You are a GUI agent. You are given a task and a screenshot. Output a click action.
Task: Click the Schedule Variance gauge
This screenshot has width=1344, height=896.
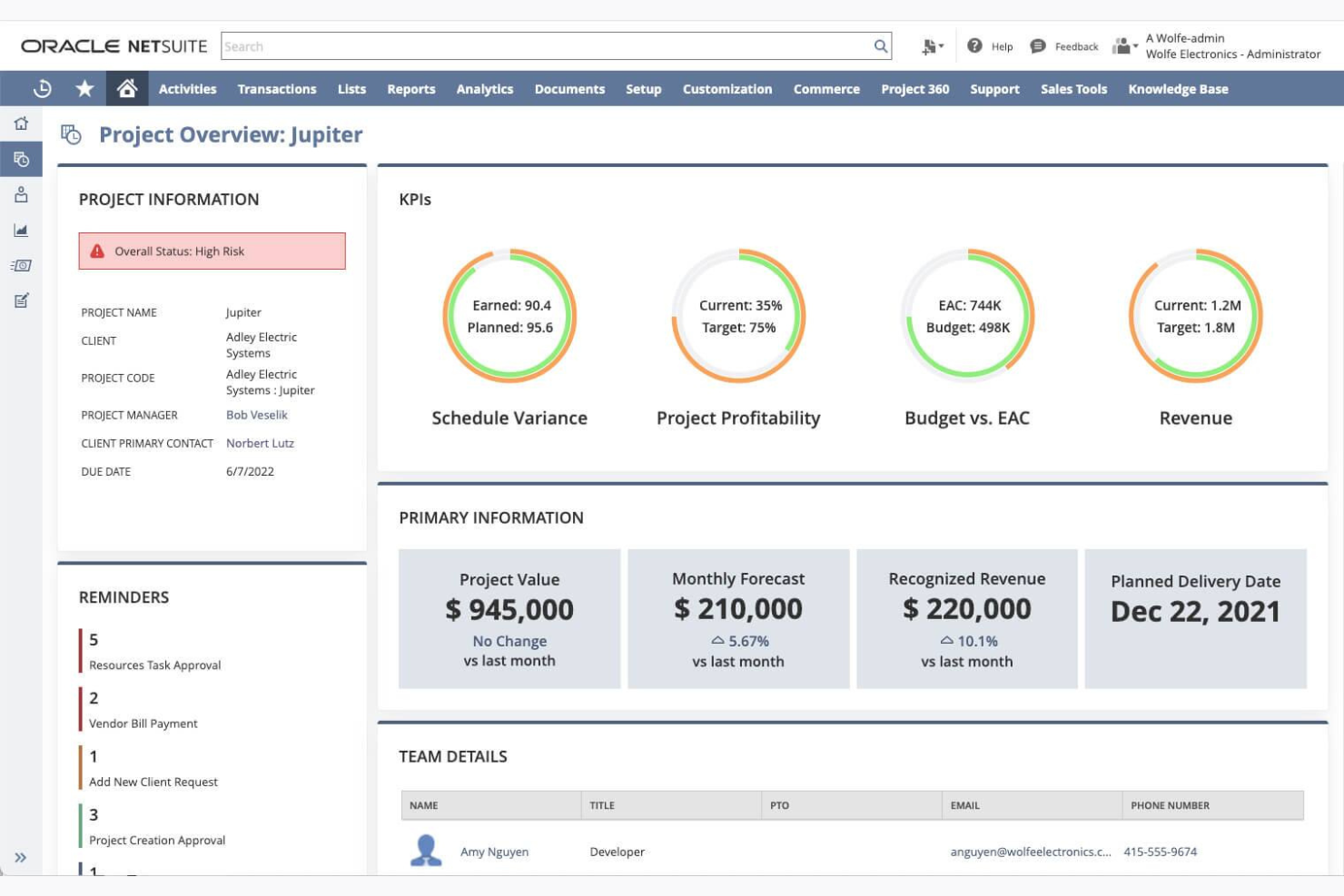pyautogui.click(x=509, y=316)
